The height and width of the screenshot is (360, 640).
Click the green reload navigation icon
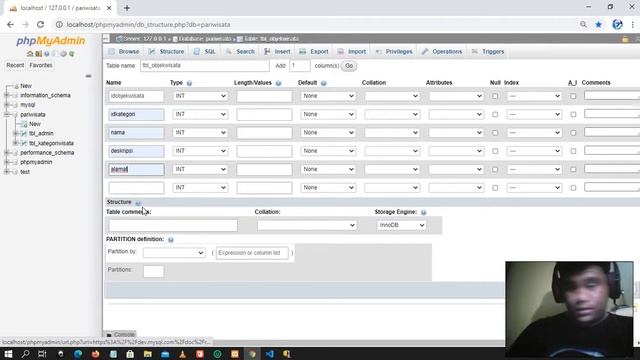[71, 54]
